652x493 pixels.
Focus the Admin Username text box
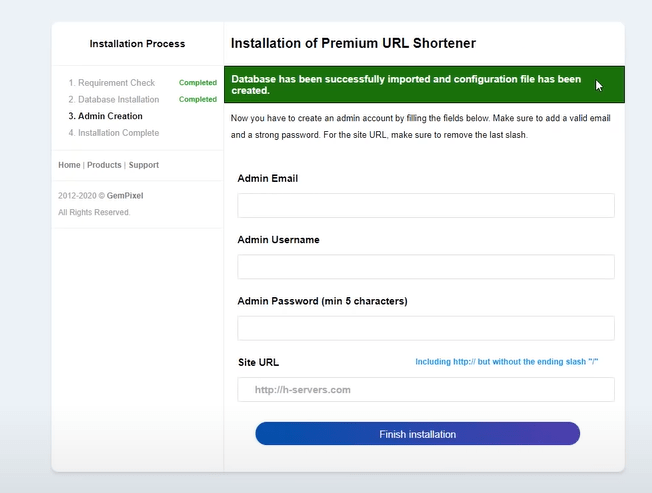425,267
